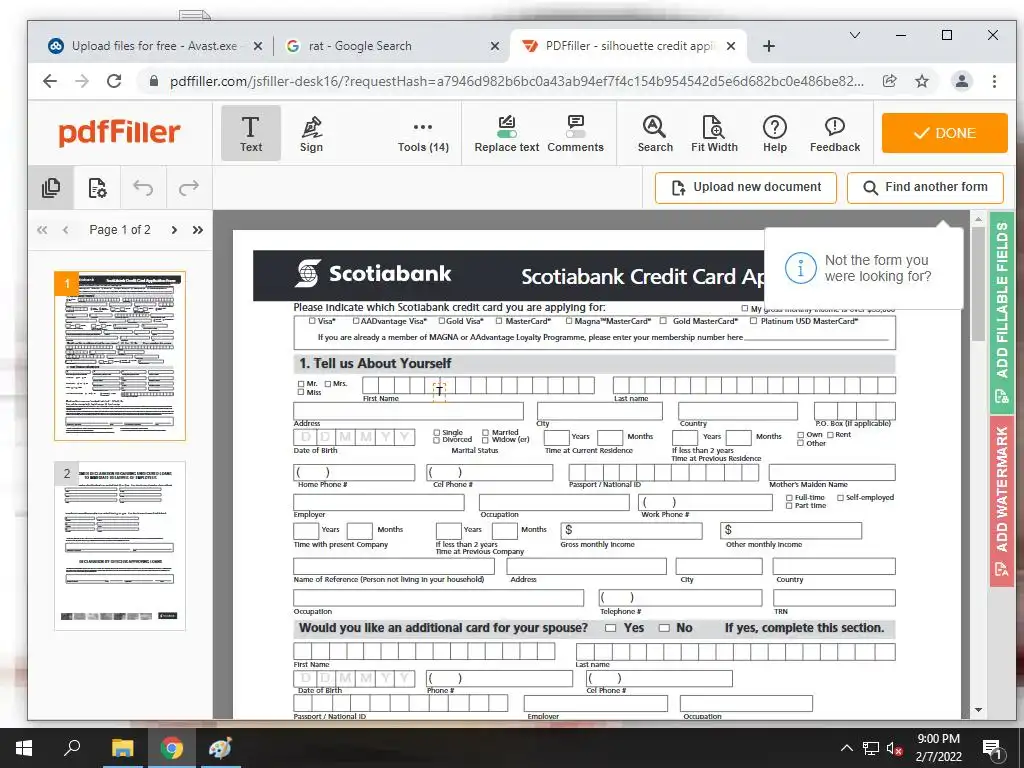Image resolution: width=1024 pixels, height=768 pixels.
Task: Open the document settings gear icon
Action: coord(97,188)
